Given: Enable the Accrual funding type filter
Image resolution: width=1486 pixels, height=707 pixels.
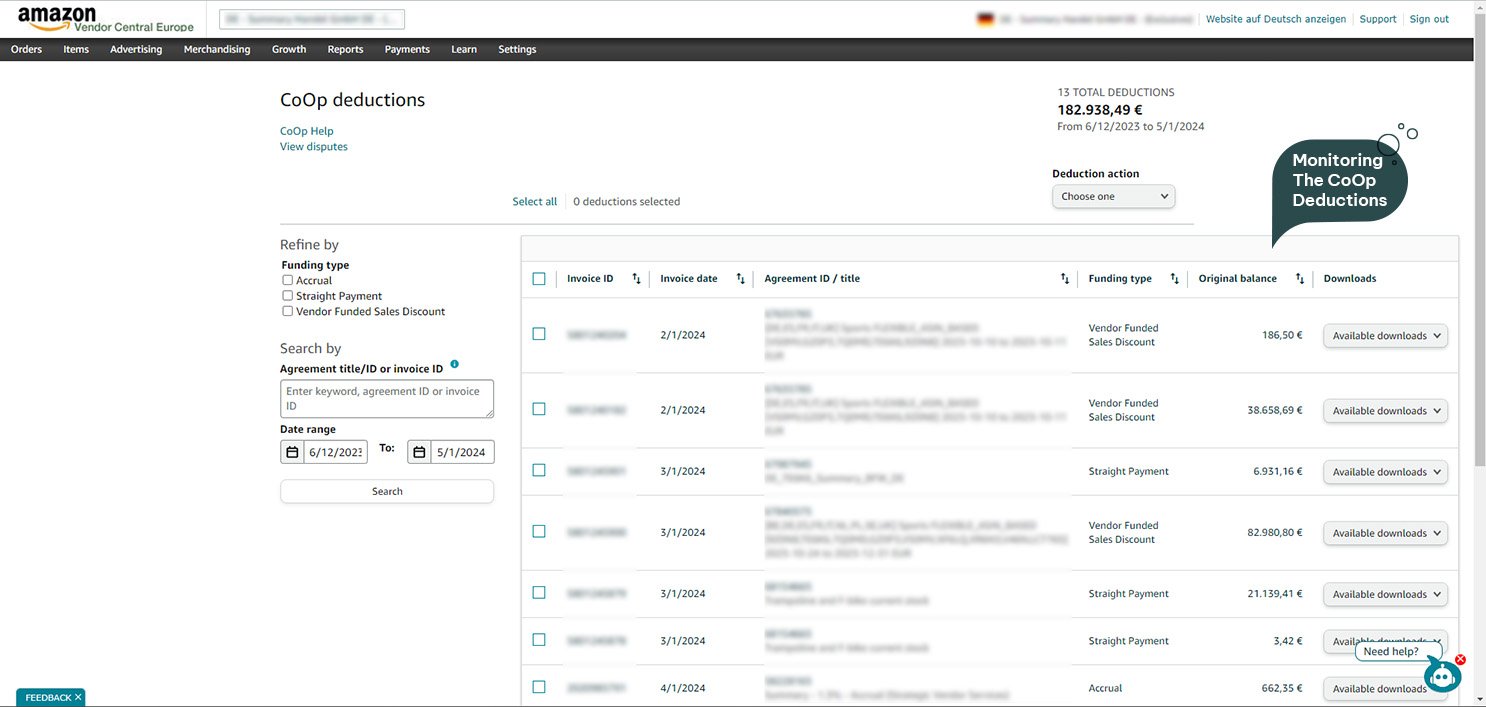Looking at the screenshot, I should click(288, 281).
